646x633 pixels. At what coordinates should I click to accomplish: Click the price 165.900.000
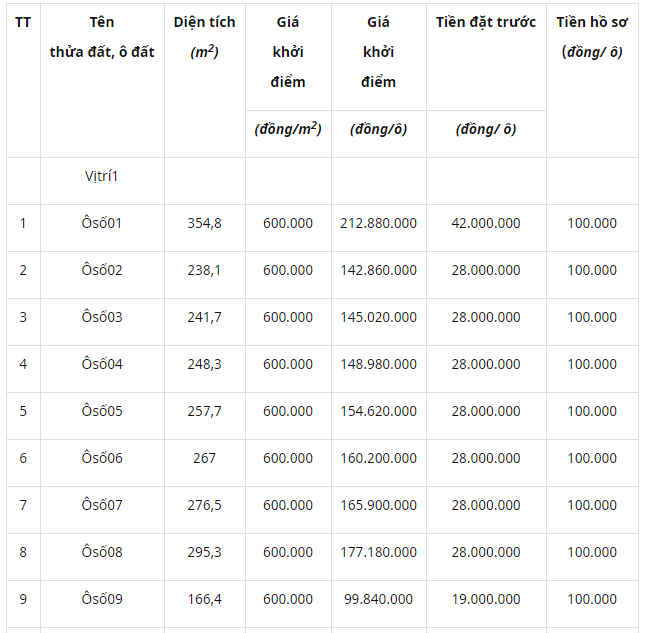click(378, 505)
